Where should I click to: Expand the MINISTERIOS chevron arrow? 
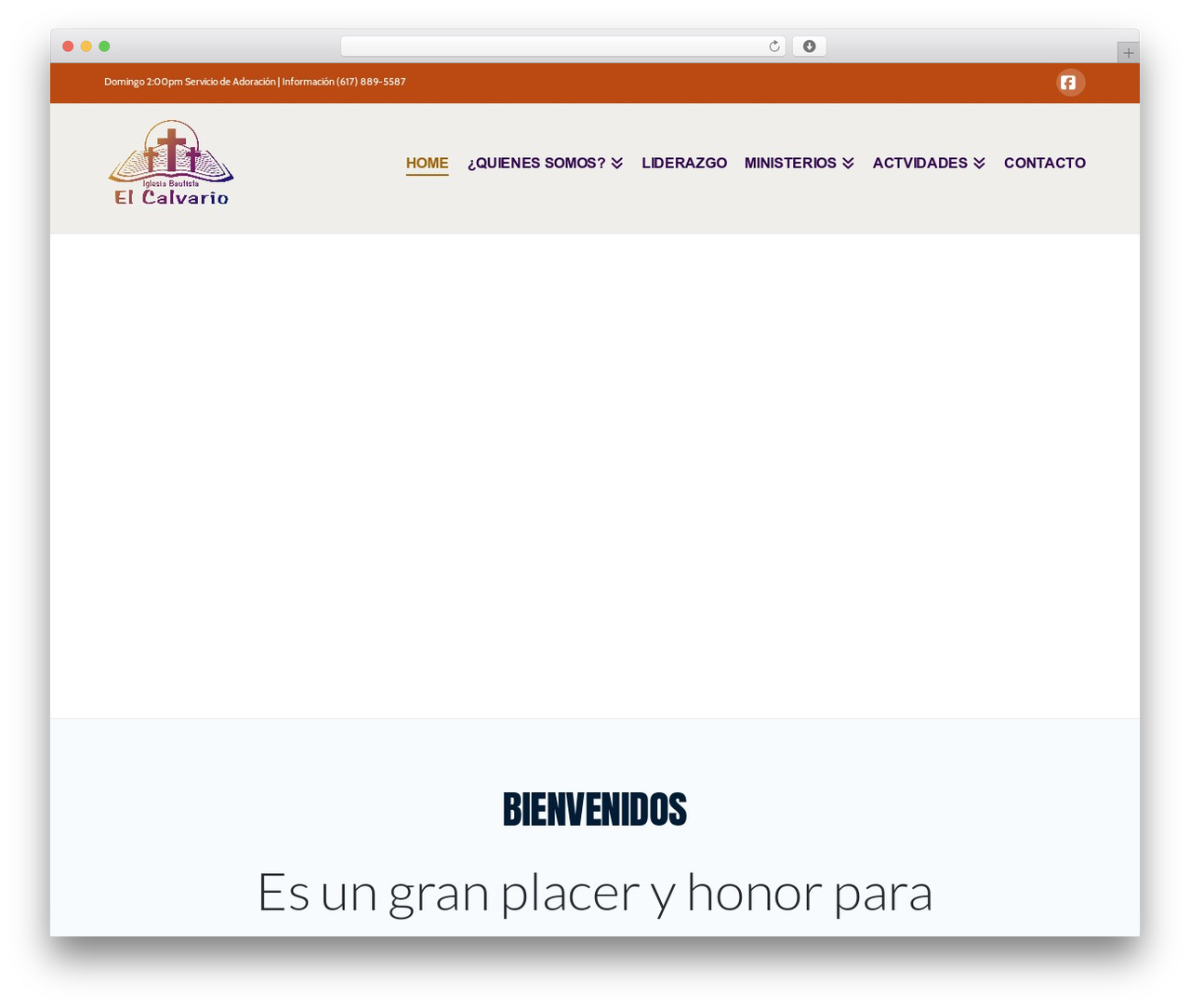coord(848,164)
